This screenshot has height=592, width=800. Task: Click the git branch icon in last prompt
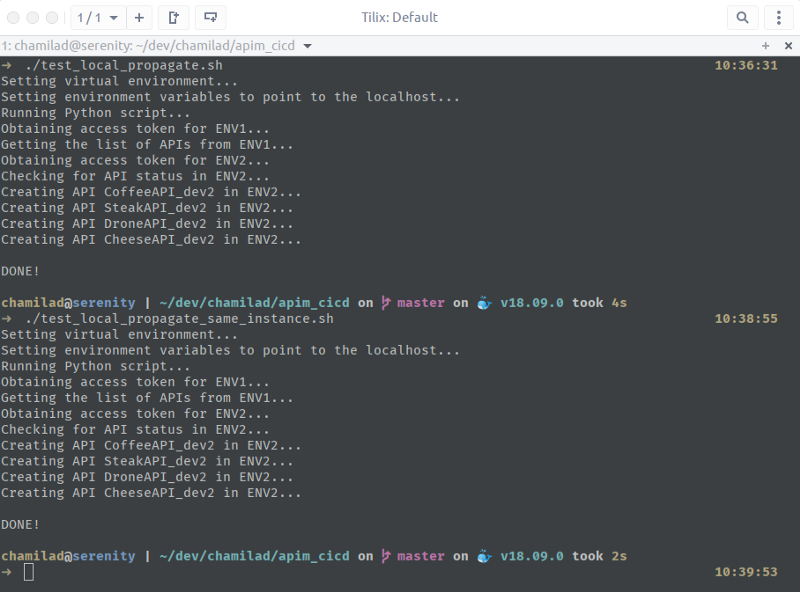(386, 556)
